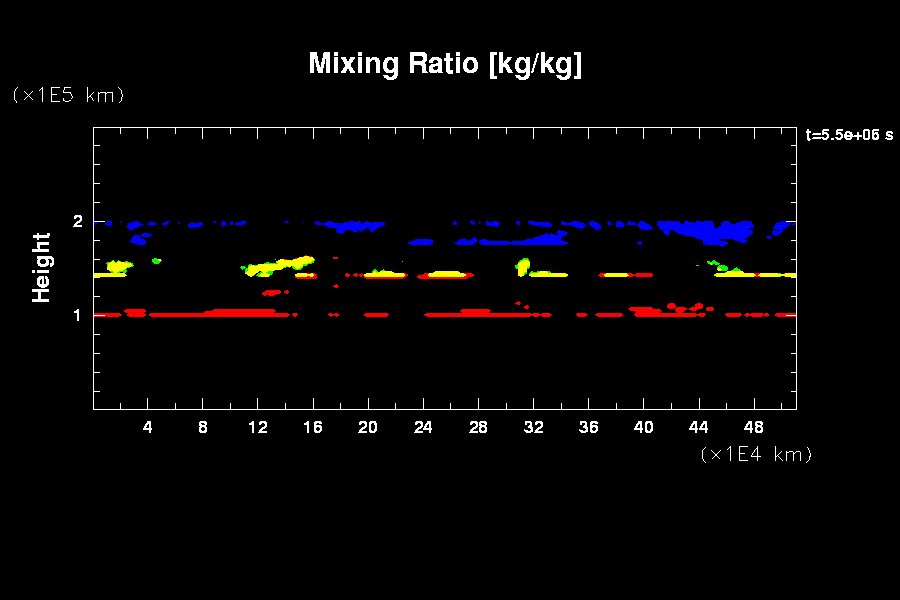Click the x-axis tick label 4
Image resolution: width=900 pixels, height=600 pixels.
pos(148,427)
